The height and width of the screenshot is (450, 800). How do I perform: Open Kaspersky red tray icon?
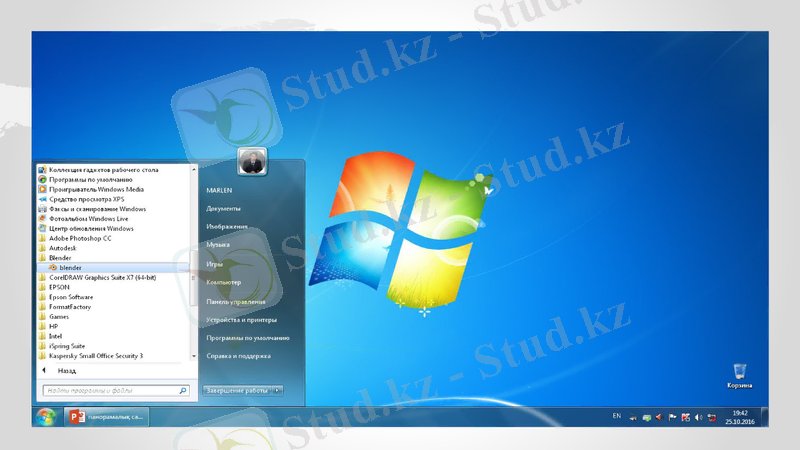tap(686, 417)
